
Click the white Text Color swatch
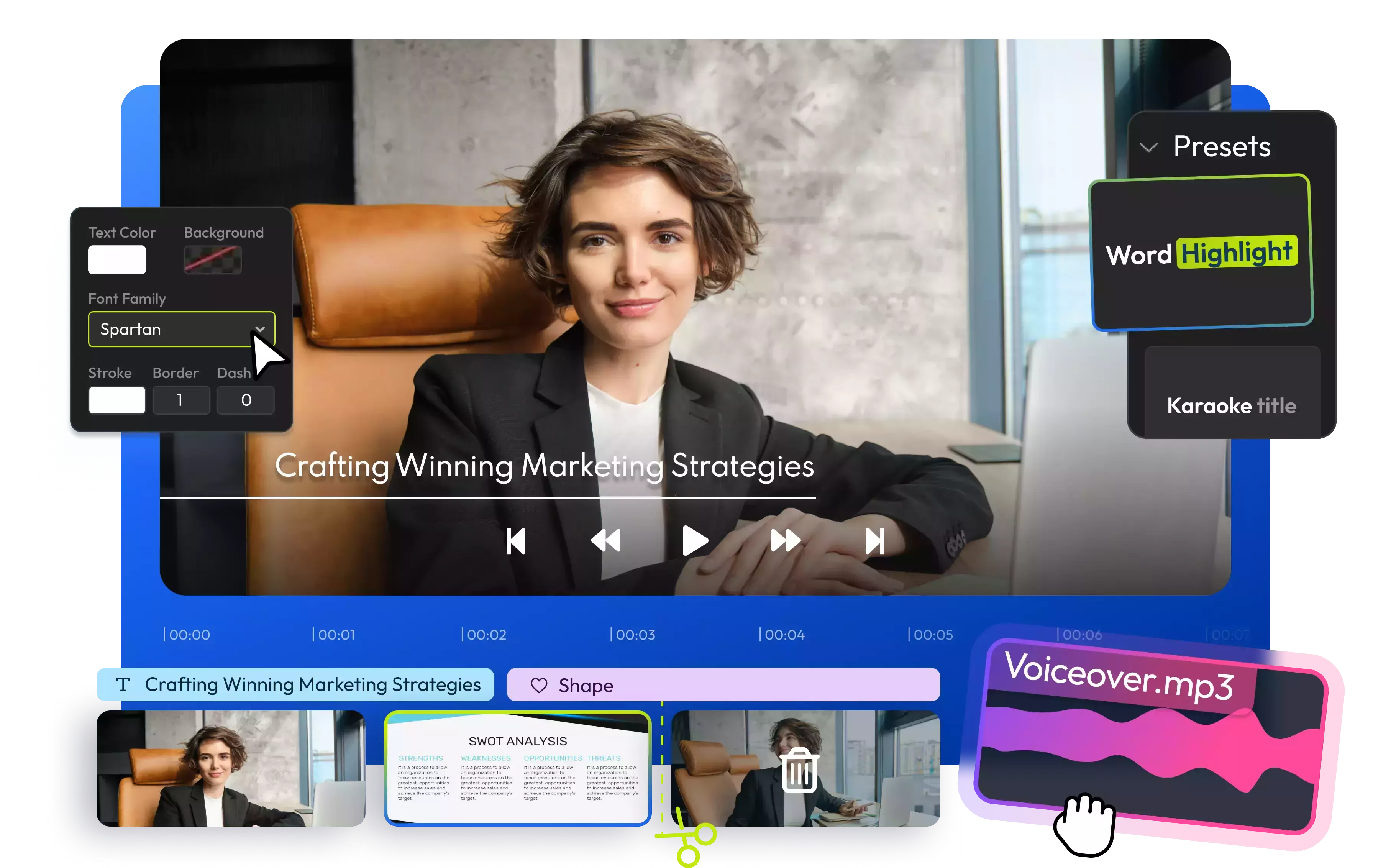coord(117,259)
